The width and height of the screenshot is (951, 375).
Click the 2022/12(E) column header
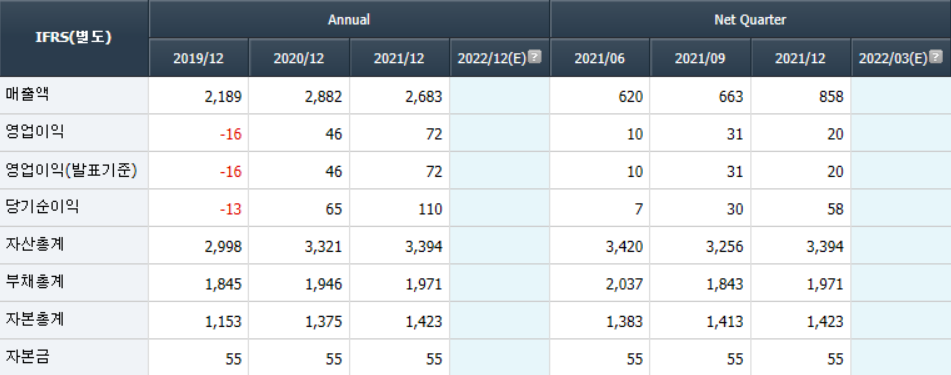[500, 58]
